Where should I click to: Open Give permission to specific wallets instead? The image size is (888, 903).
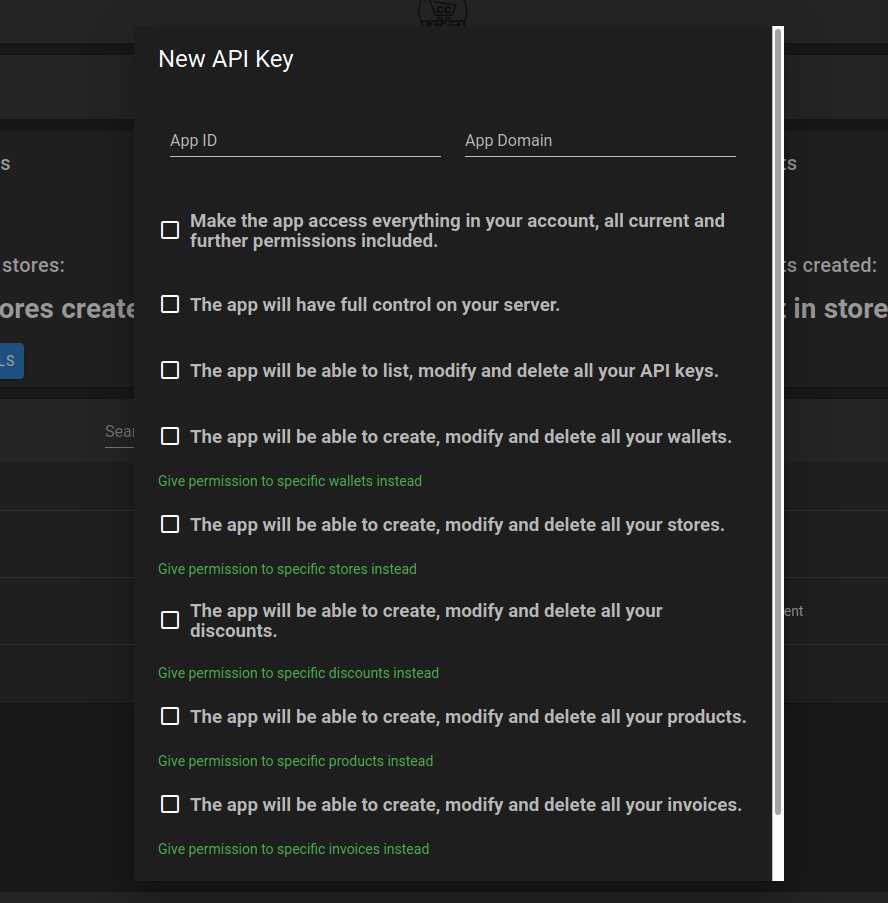point(290,481)
